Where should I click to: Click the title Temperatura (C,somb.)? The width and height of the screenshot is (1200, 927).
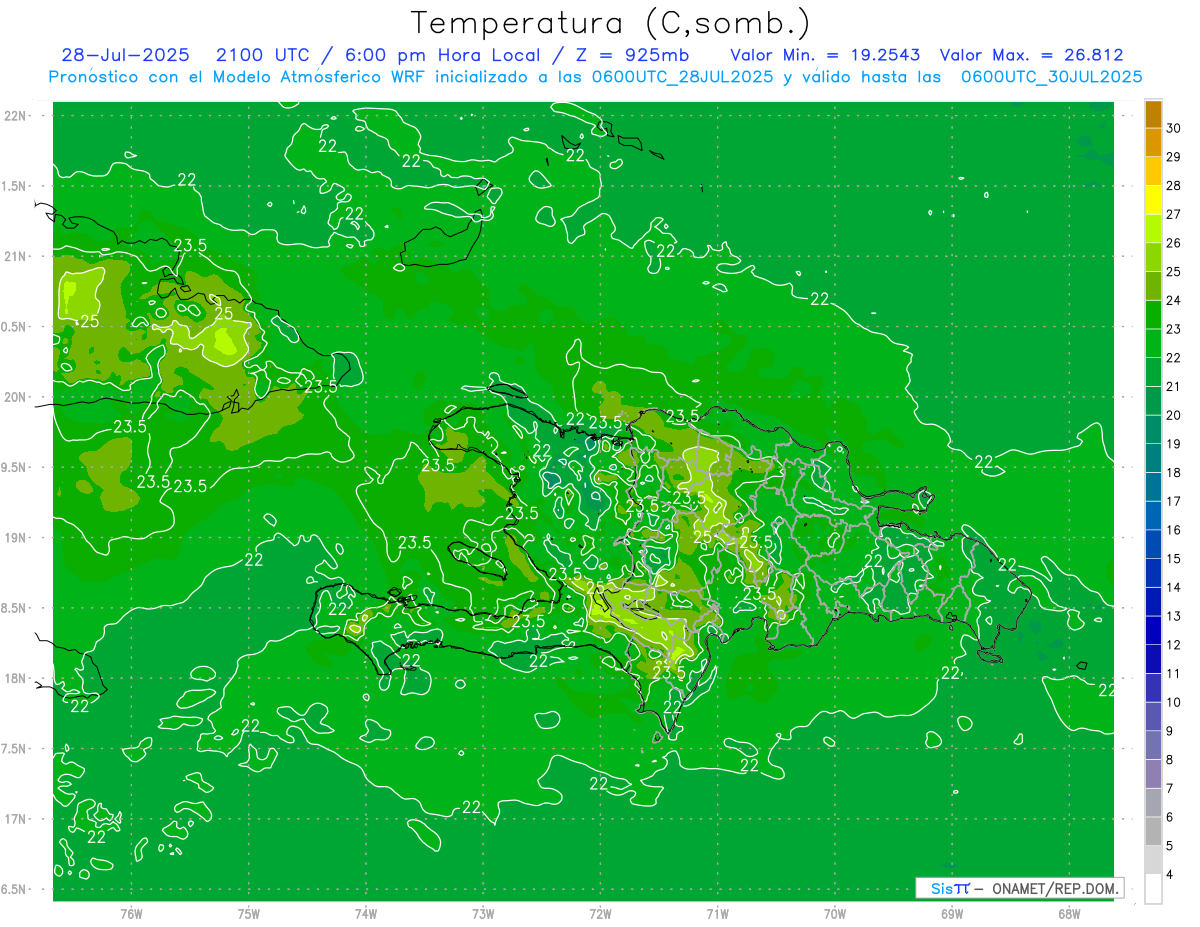[x=611, y=23]
